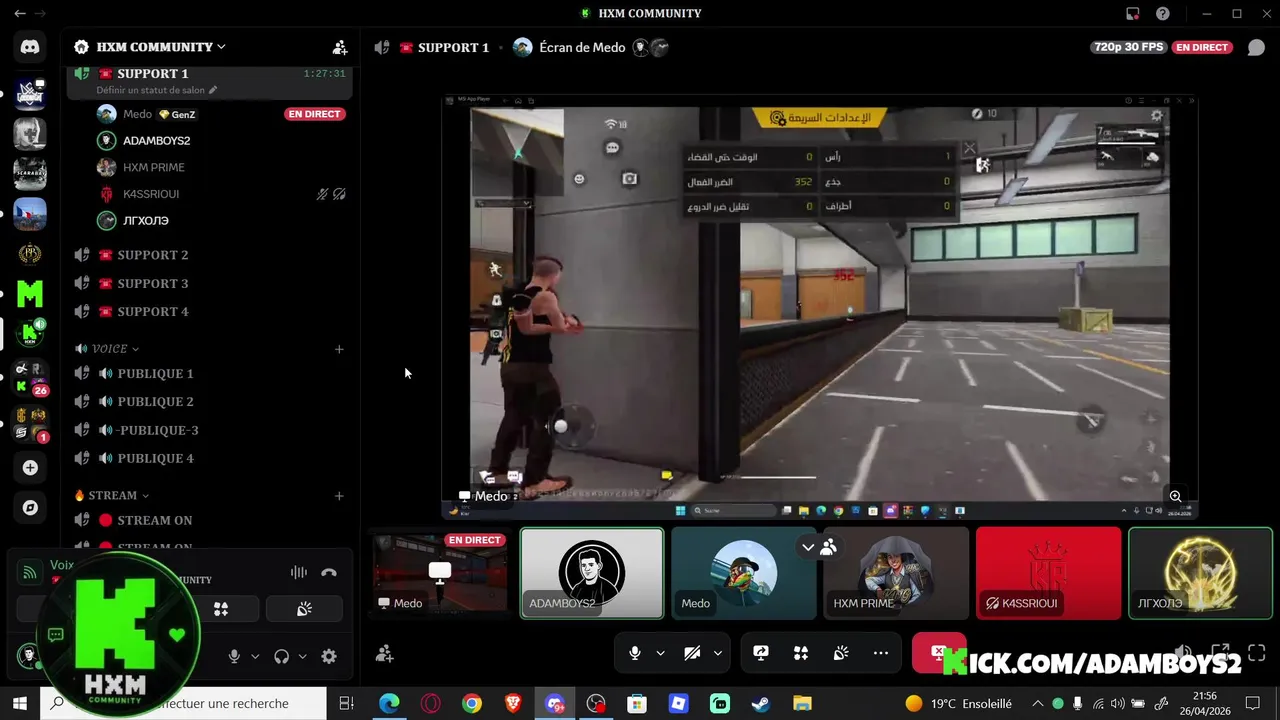Open Steam from the taskbar
The height and width of the screenshot is (720, 1280).
pyautogui.click(x=761, y=704)
